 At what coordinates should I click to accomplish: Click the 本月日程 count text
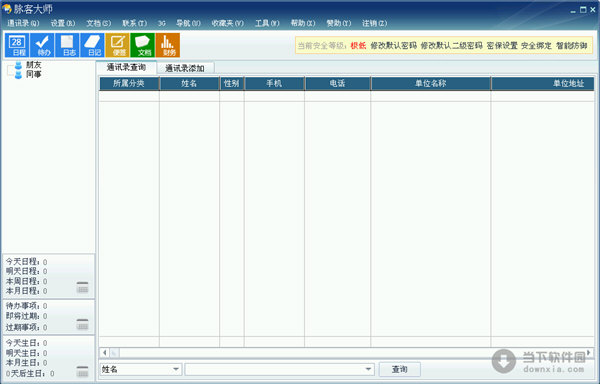(26, 291)
